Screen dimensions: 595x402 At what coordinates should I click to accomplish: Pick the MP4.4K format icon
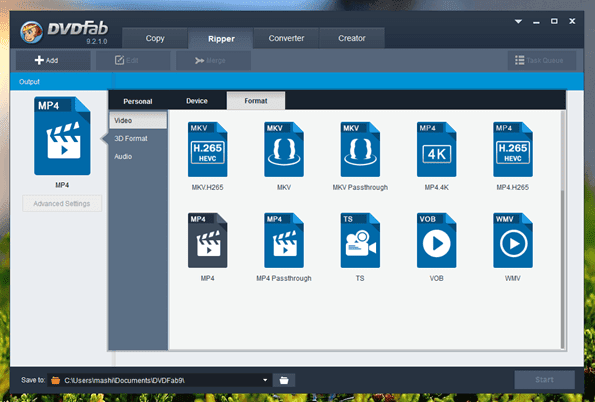coord(436,149)
